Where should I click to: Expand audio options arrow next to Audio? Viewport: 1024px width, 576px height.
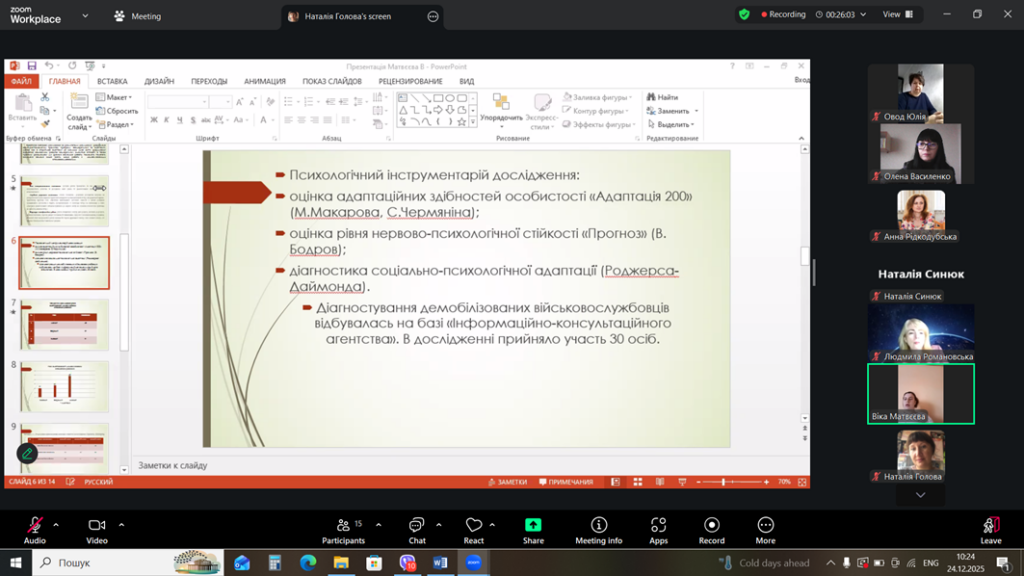coord(56,524)
